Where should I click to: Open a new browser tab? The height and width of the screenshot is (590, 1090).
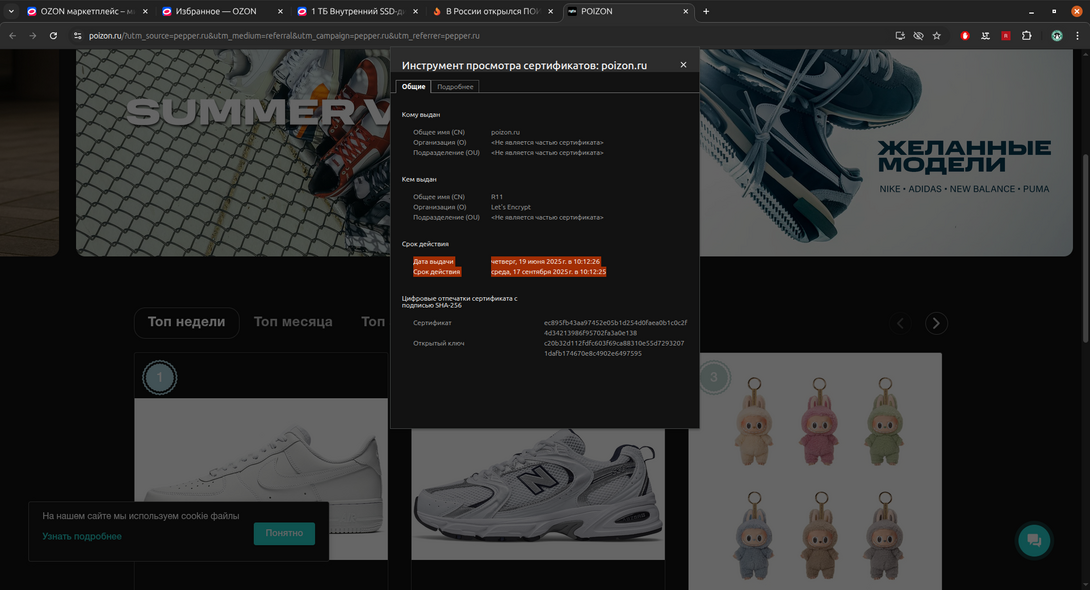pyautogui.click(x=706, y=11)
